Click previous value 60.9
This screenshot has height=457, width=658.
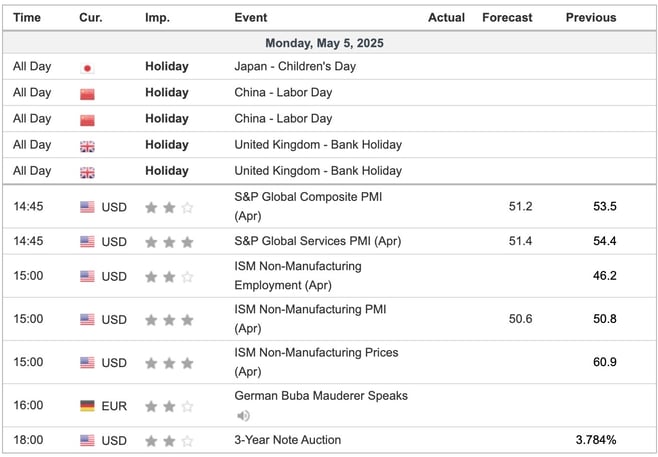pos(605,362)
